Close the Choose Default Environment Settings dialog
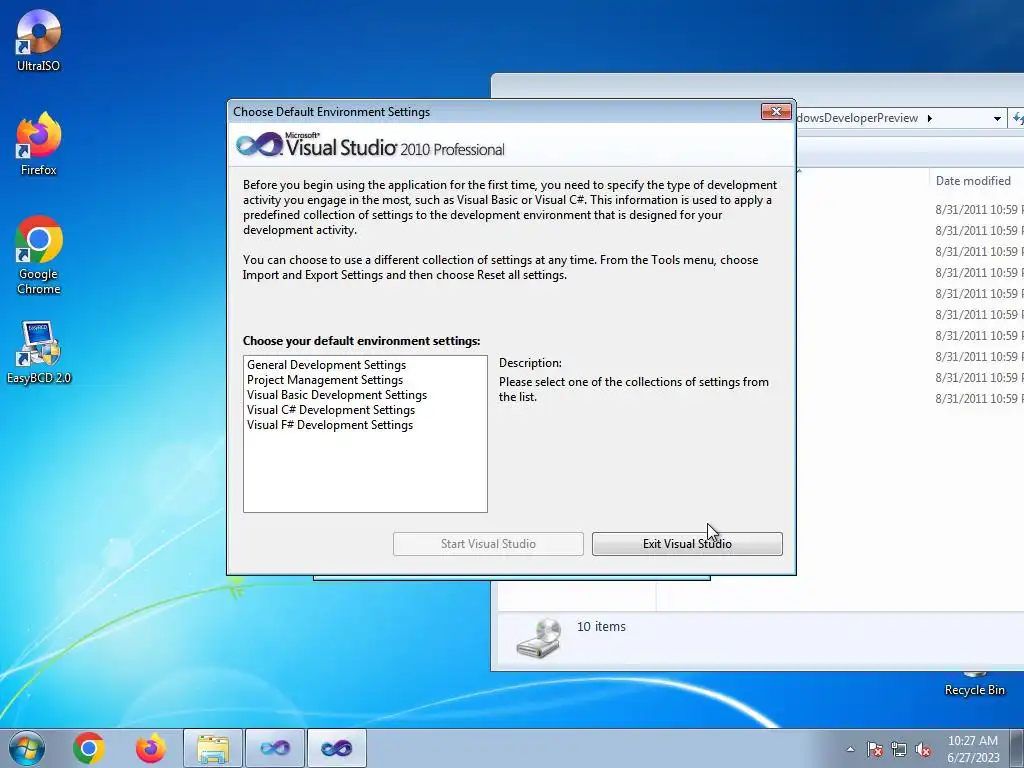The height and width of the screenshot is (768, 1024). coord(776,112)
